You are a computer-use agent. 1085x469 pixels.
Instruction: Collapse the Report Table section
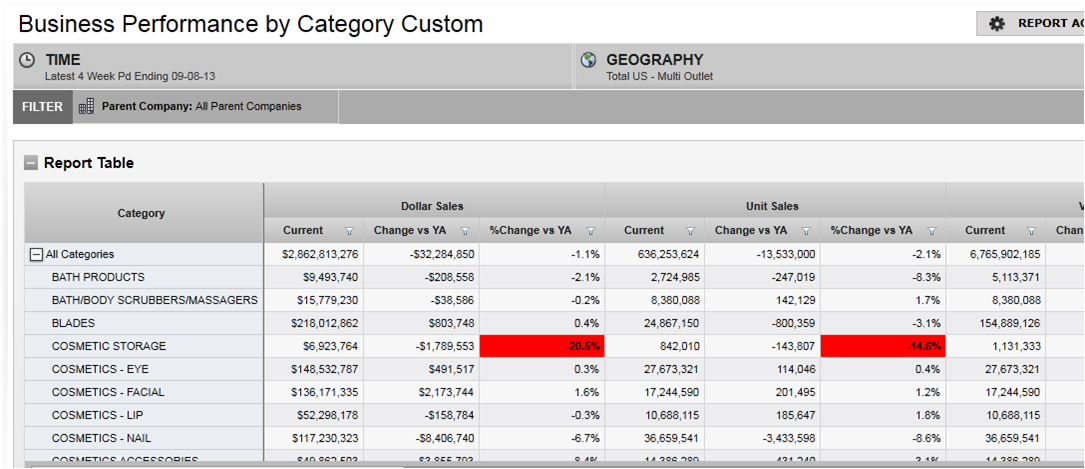pyautogui.click(x=31, y=163)
